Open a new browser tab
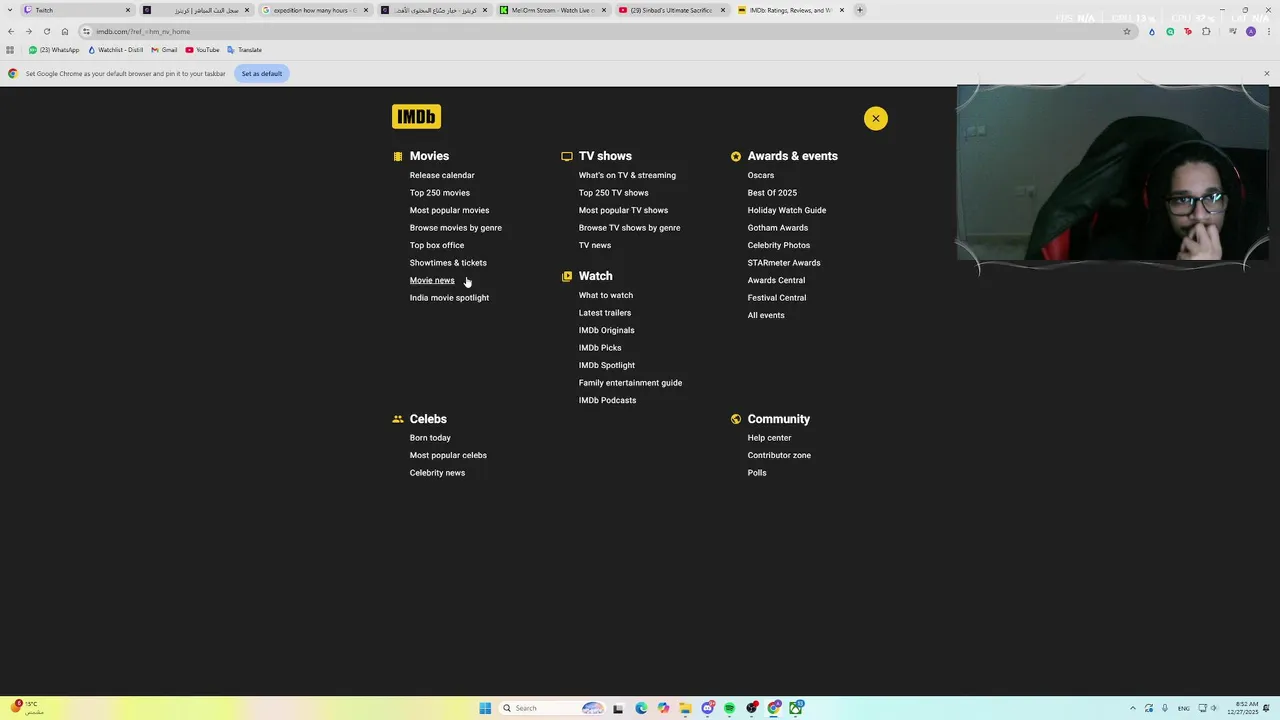This screenshot has width=1280, height=720. click(x=859, y=10)
